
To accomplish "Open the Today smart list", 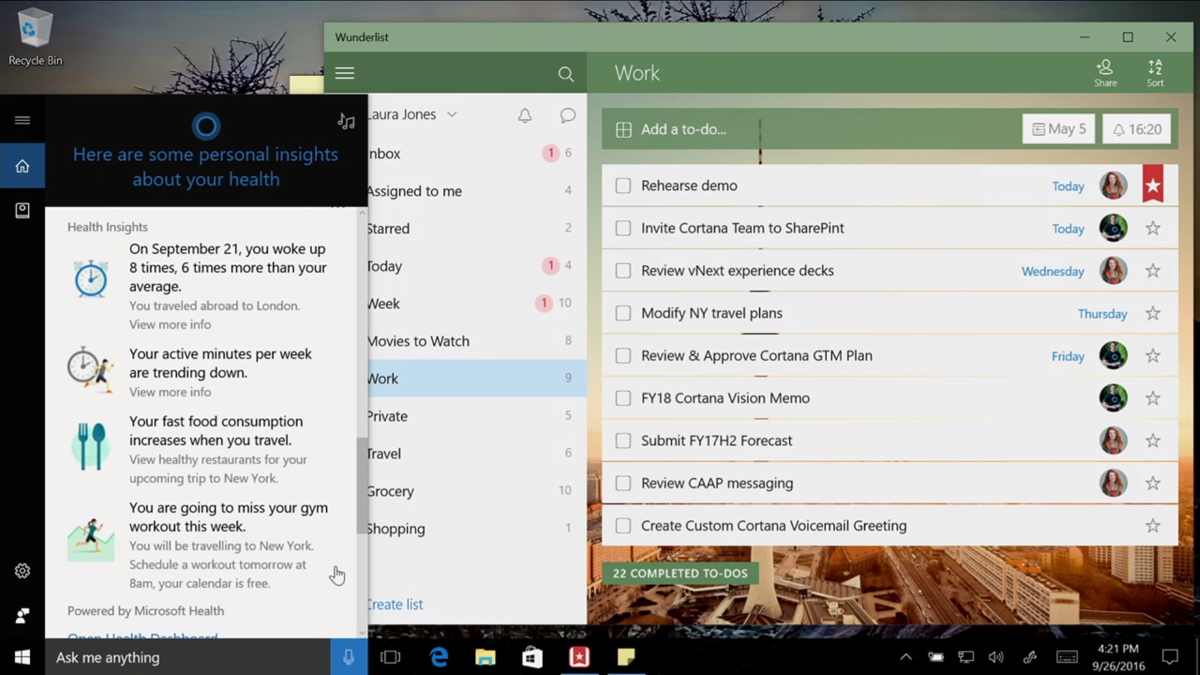I will coord(477,266).
